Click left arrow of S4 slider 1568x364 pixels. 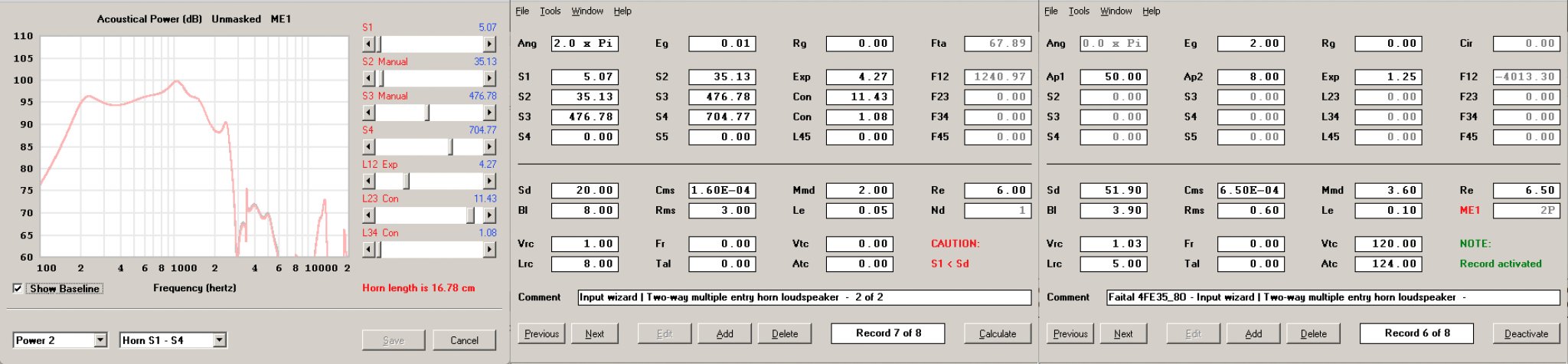pyautogui.click(x=368, y=146)
